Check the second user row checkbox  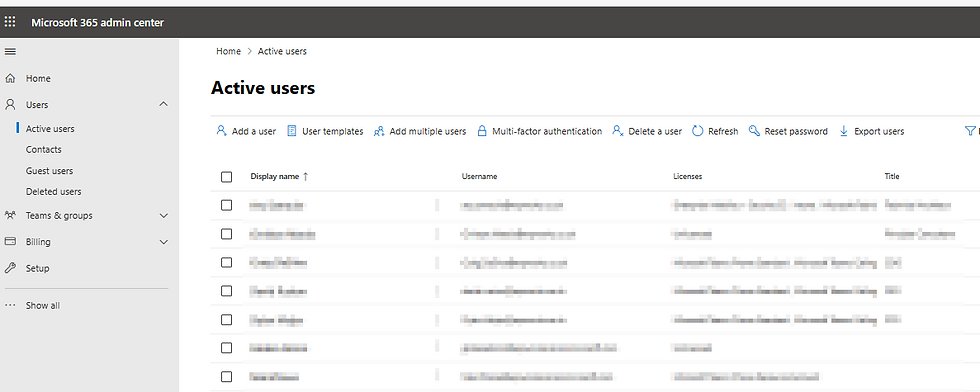(226, 234)
